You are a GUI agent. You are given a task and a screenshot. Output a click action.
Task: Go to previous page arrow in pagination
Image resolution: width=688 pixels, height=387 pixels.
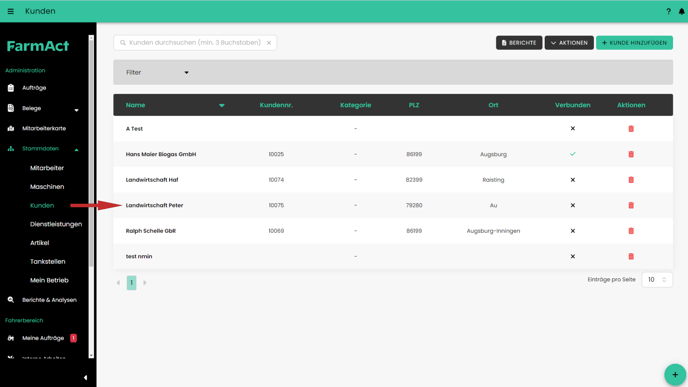coord(118,283)
